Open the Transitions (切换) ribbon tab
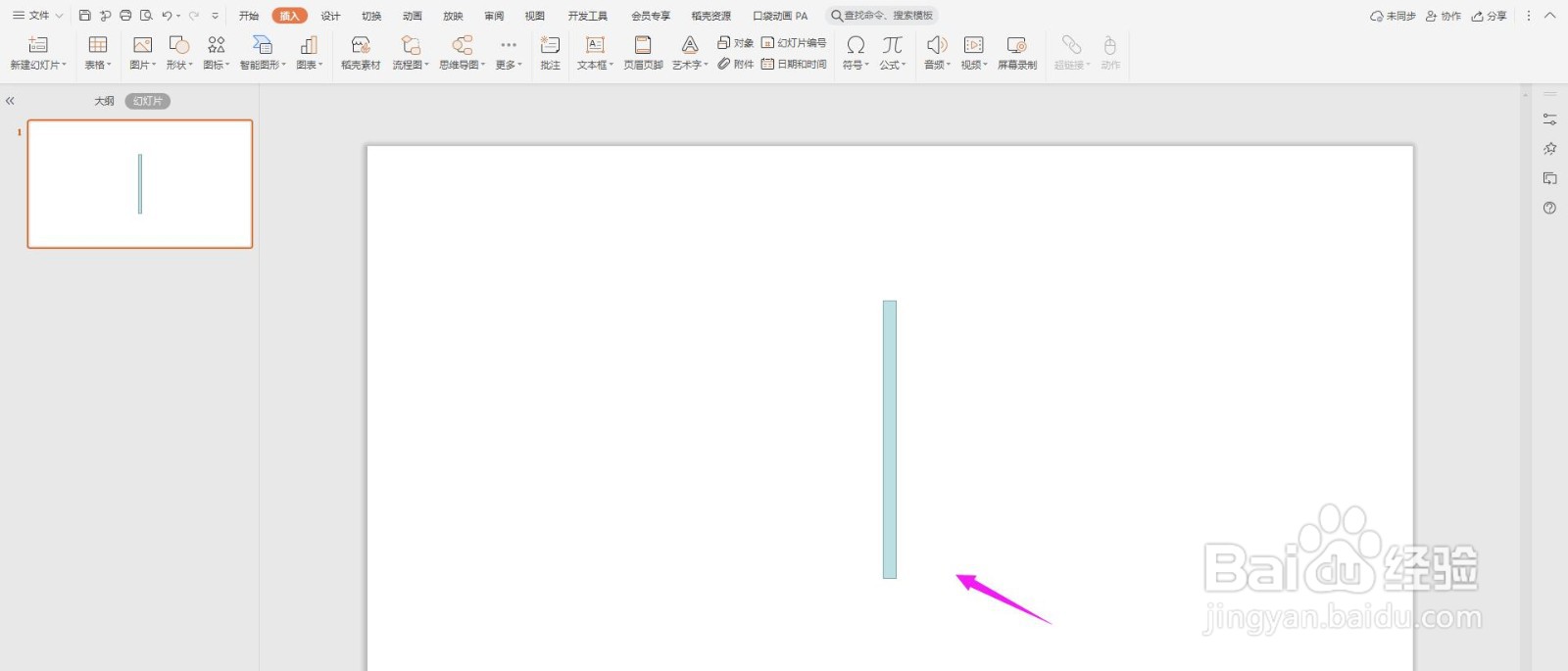Viewport: 1568px width, 671px height. [x=371, y=16]
